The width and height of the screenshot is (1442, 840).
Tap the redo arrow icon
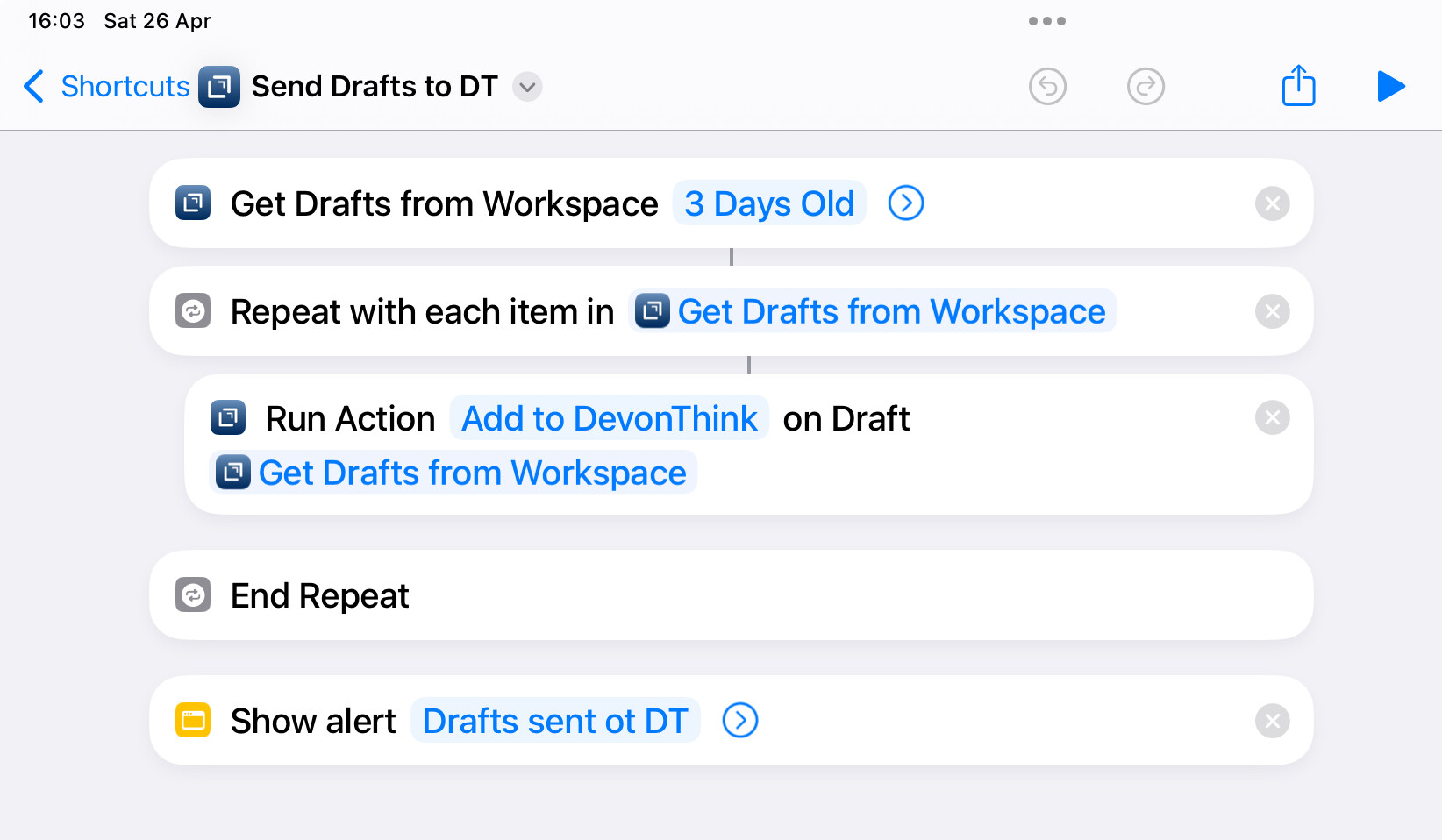[x=1146, y=86]
